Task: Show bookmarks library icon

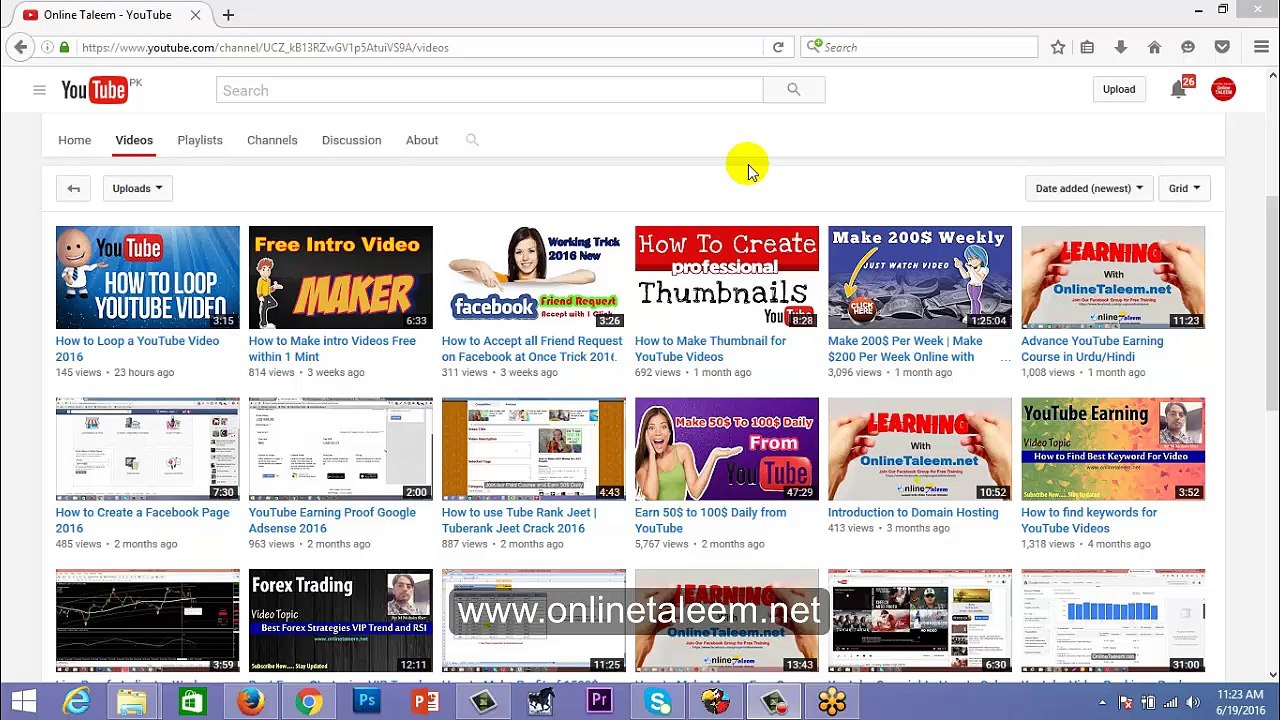Action: pos(1088,47)
